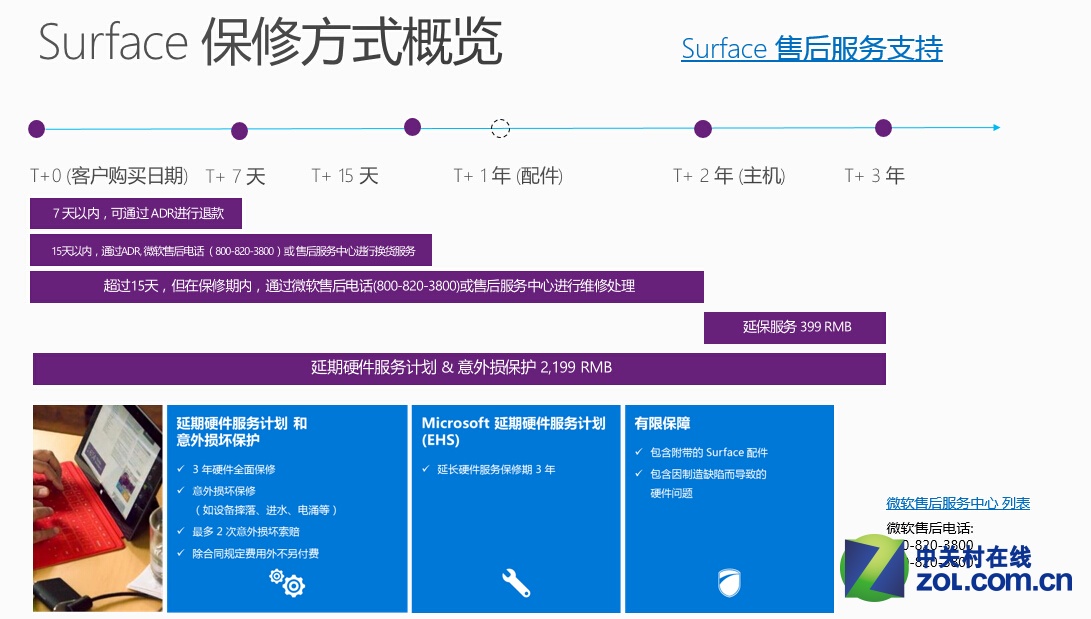Click the T+0 (客户购买日期) label
Image resolution: width=1091 pixels, height=619 pixels.
point(109,176)
